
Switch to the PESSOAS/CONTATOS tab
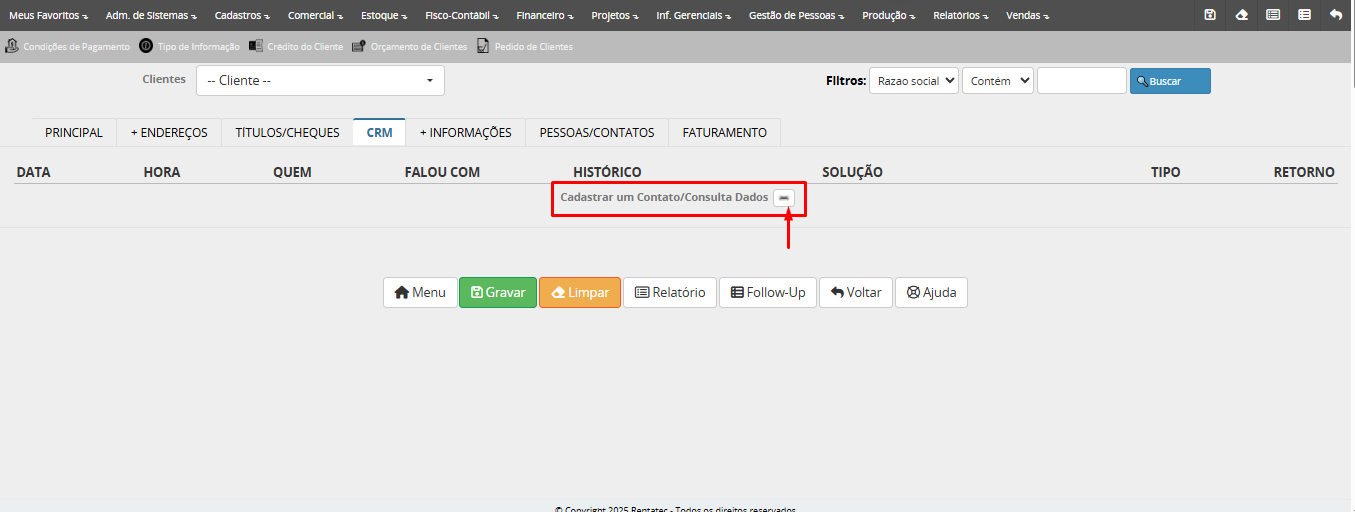pos(597,132)
